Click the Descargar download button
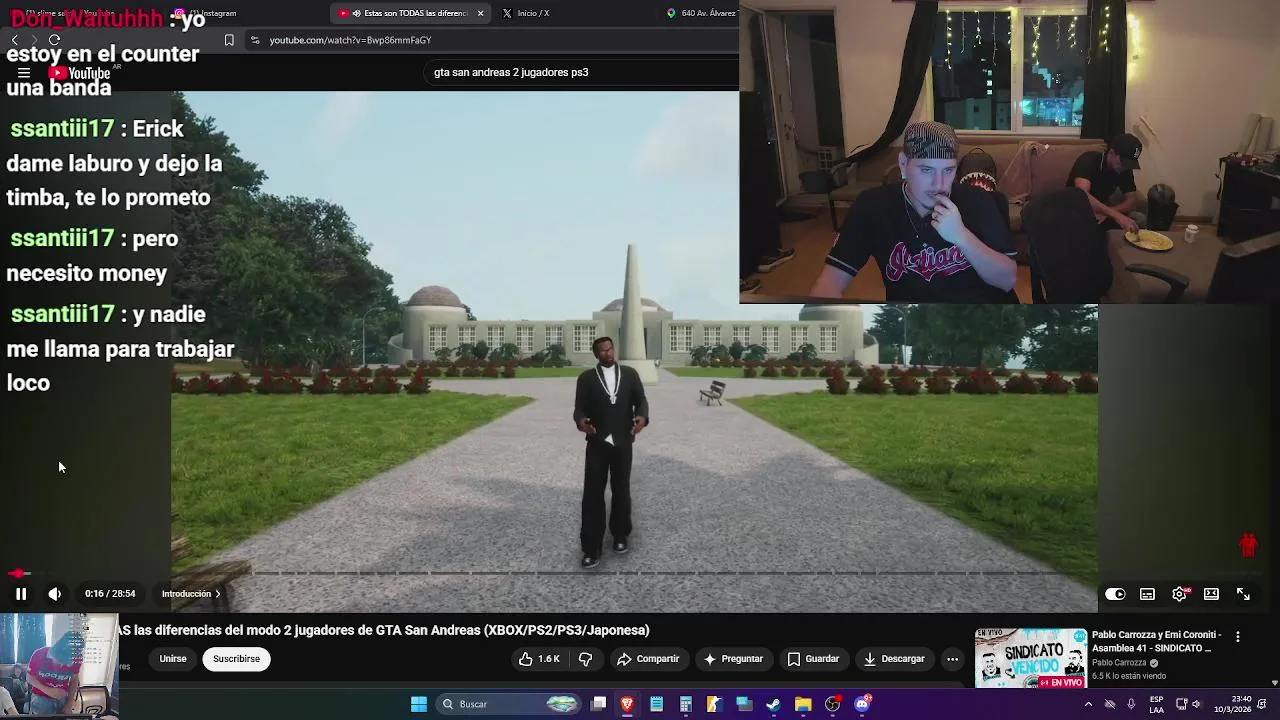The height and width of the screenshot is (720, 1280). point(894,659)
